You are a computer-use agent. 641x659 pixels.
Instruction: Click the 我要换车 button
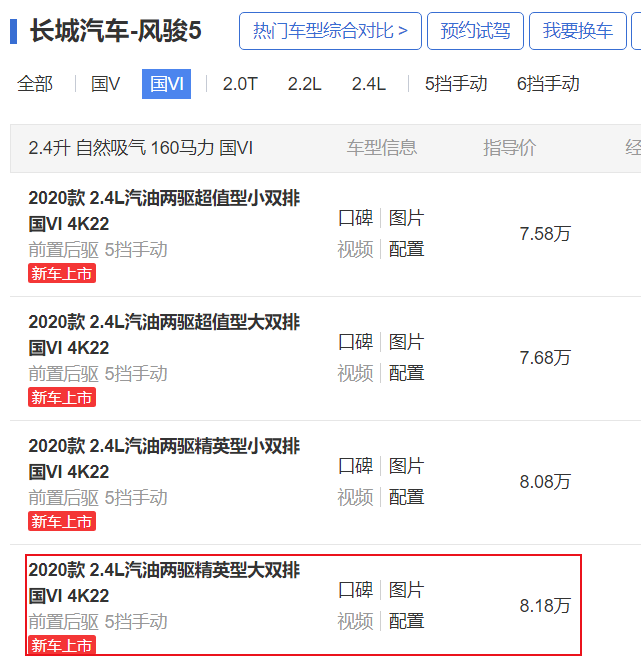(x=578, y=31)
